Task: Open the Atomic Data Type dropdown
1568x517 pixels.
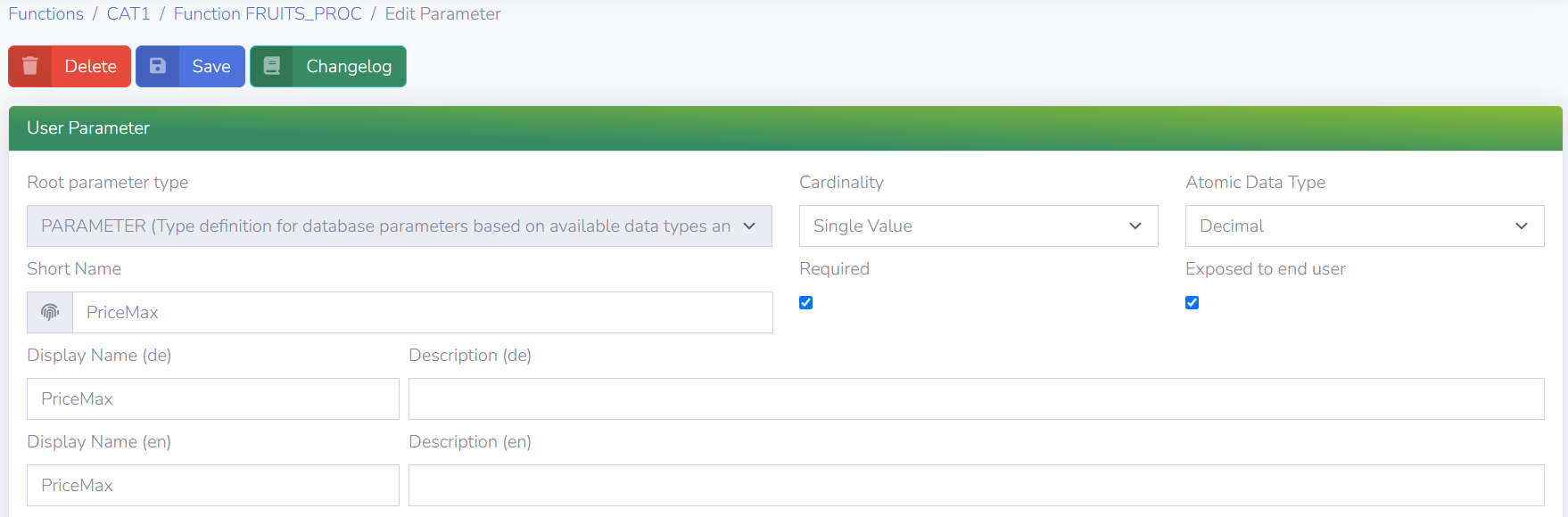Action: [x=1364, y=226]
